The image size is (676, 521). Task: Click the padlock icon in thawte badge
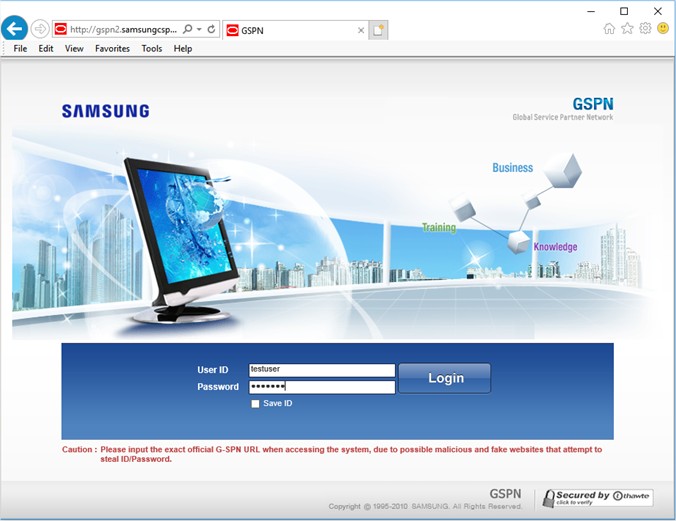pos(548,499)
